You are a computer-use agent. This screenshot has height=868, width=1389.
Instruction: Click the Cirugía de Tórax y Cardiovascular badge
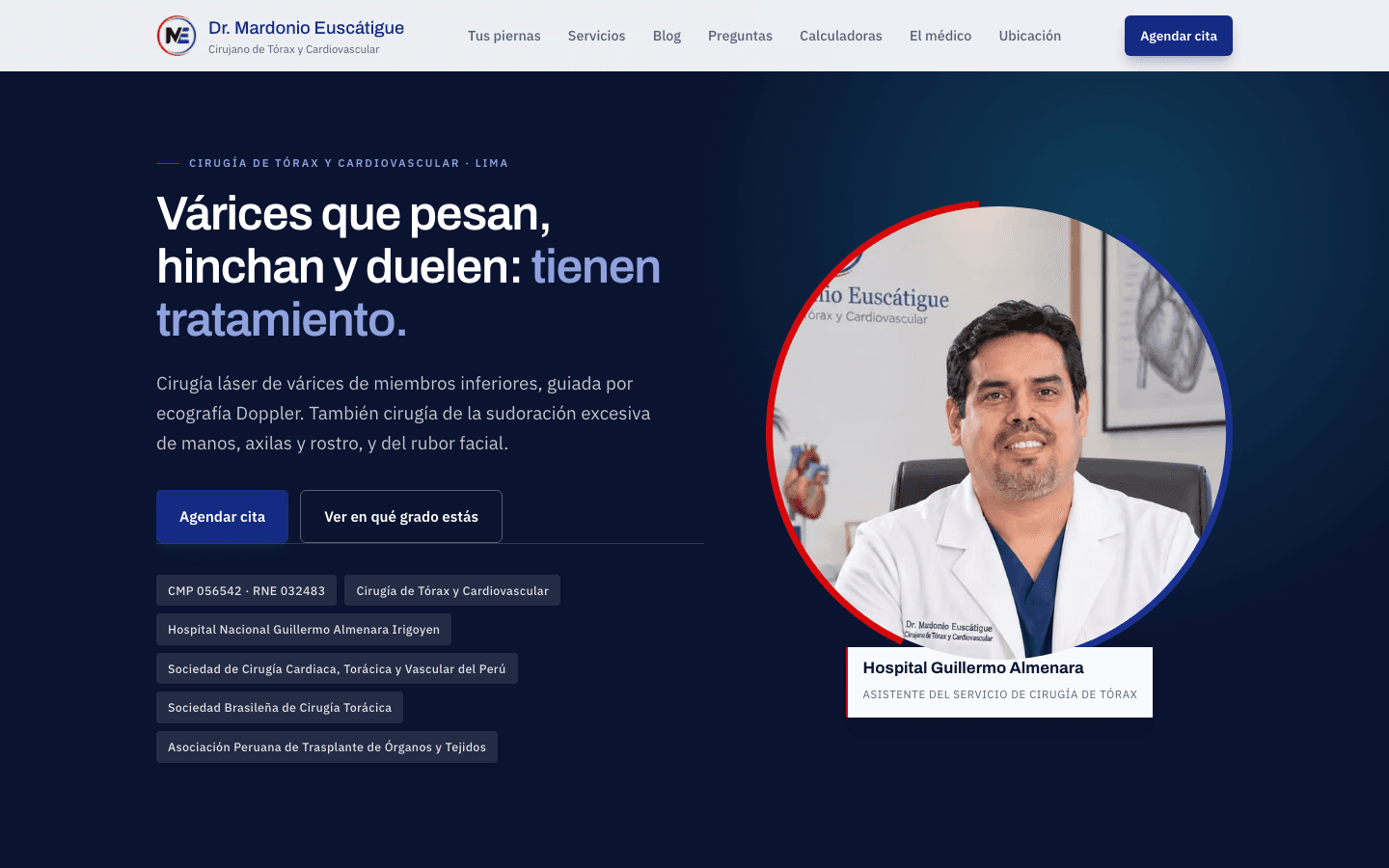coord(452,590)
